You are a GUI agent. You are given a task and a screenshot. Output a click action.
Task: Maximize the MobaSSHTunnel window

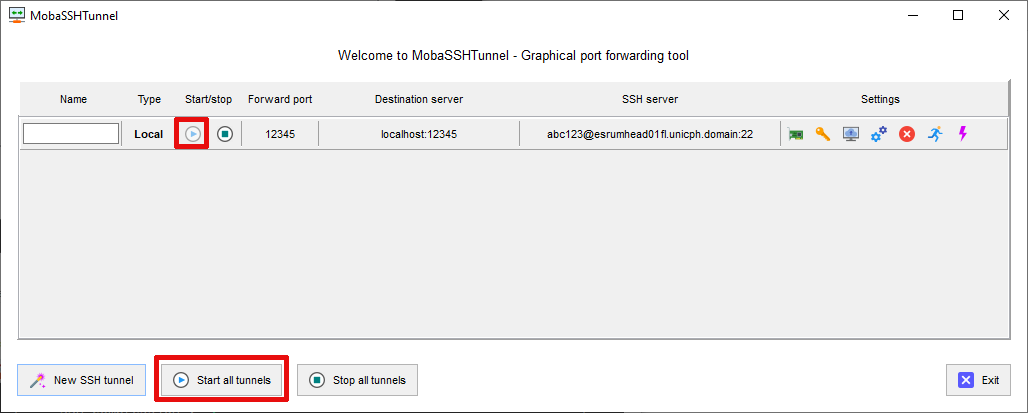[x=958, y=16]
